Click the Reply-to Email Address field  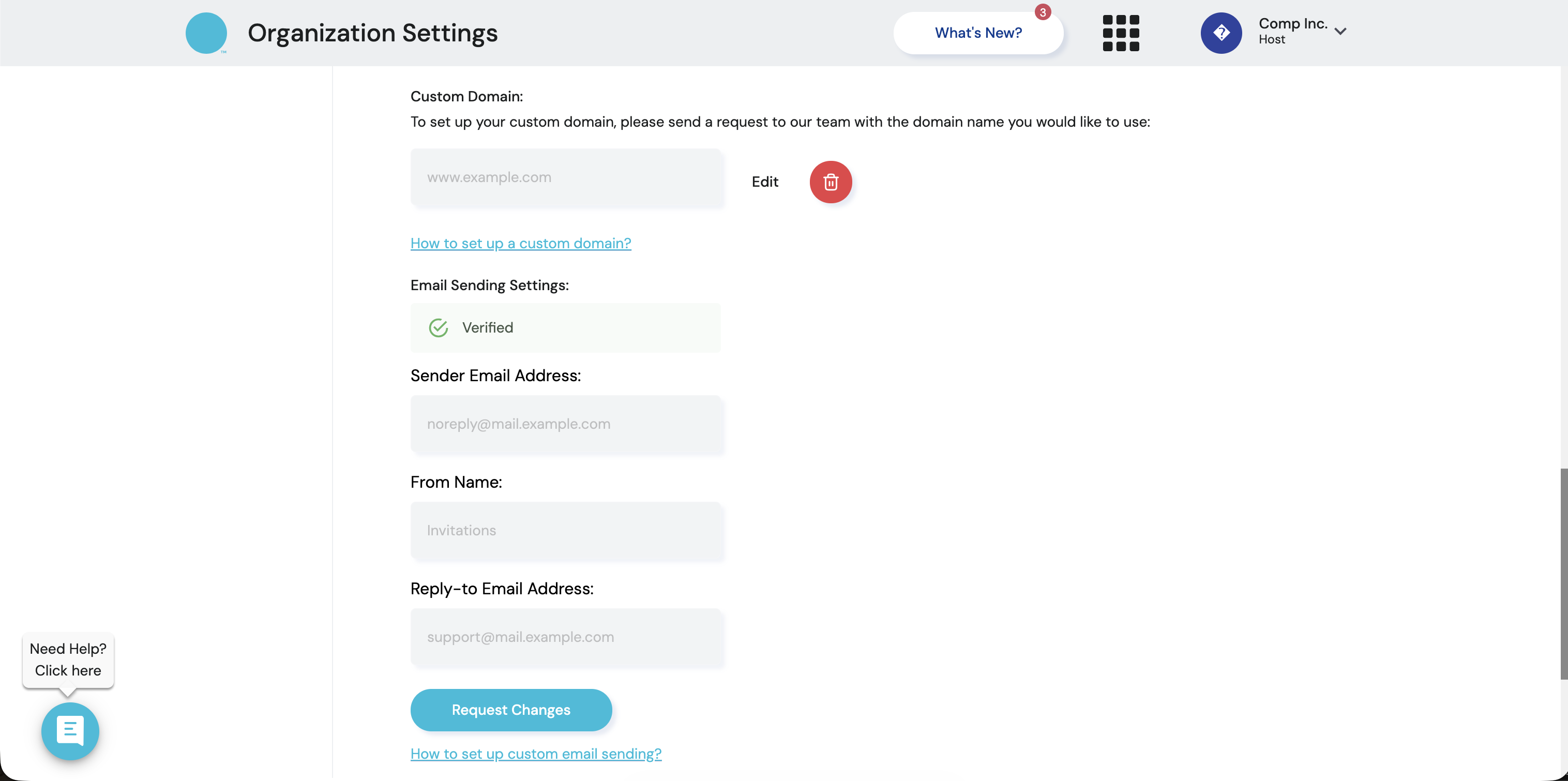(x=566, y=637)
